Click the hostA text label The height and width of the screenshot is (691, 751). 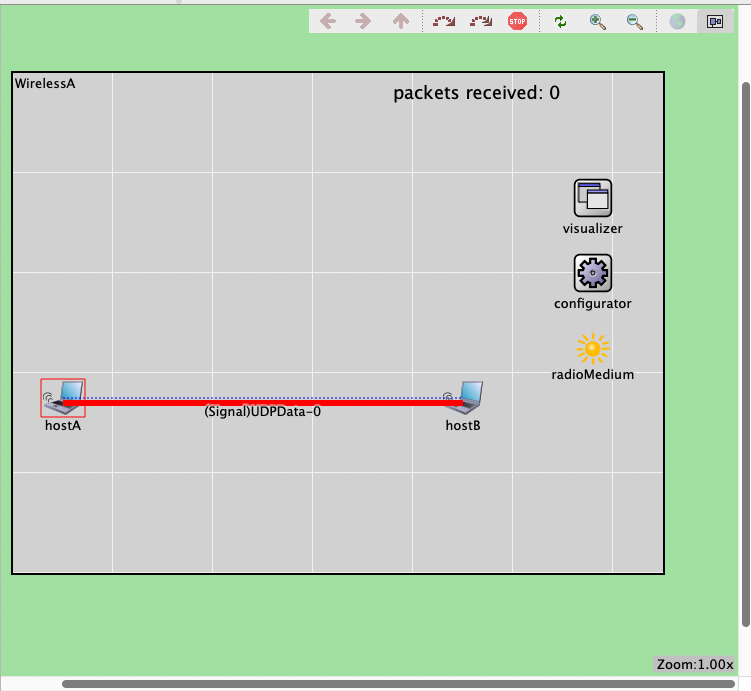(x=63, y=426)
